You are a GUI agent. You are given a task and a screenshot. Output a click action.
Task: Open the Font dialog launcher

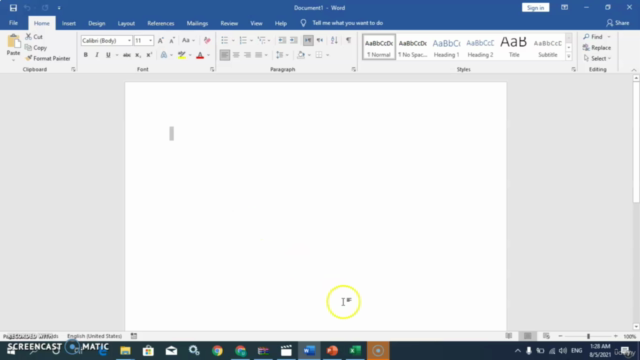212,70
